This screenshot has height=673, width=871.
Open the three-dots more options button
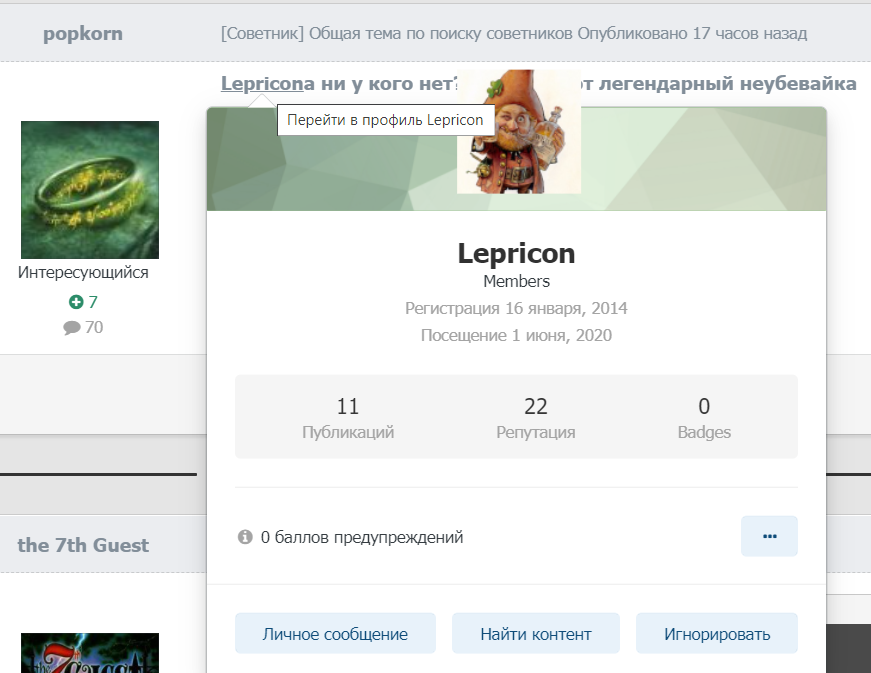click(x=769, y=536)
